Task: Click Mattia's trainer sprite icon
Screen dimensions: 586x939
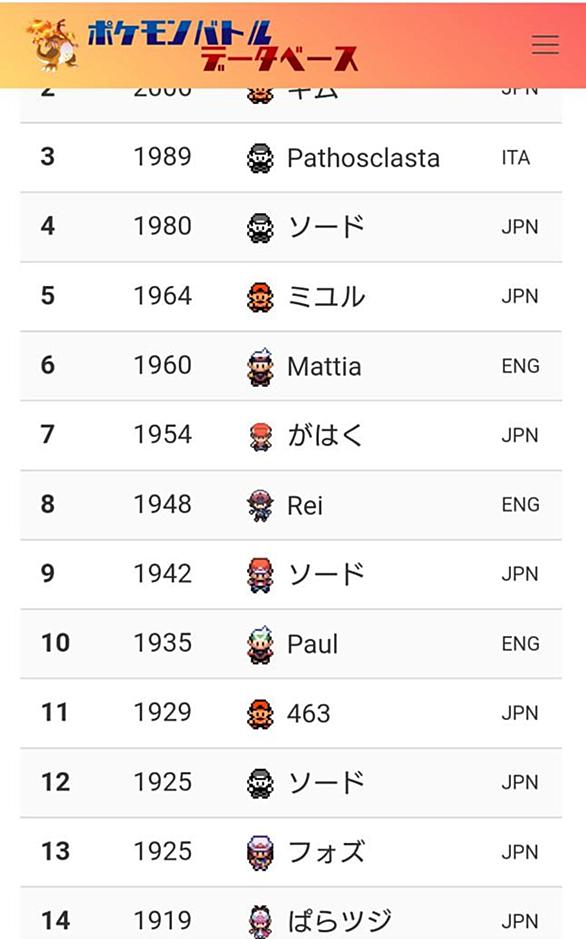Action: (x=260, y=366)
